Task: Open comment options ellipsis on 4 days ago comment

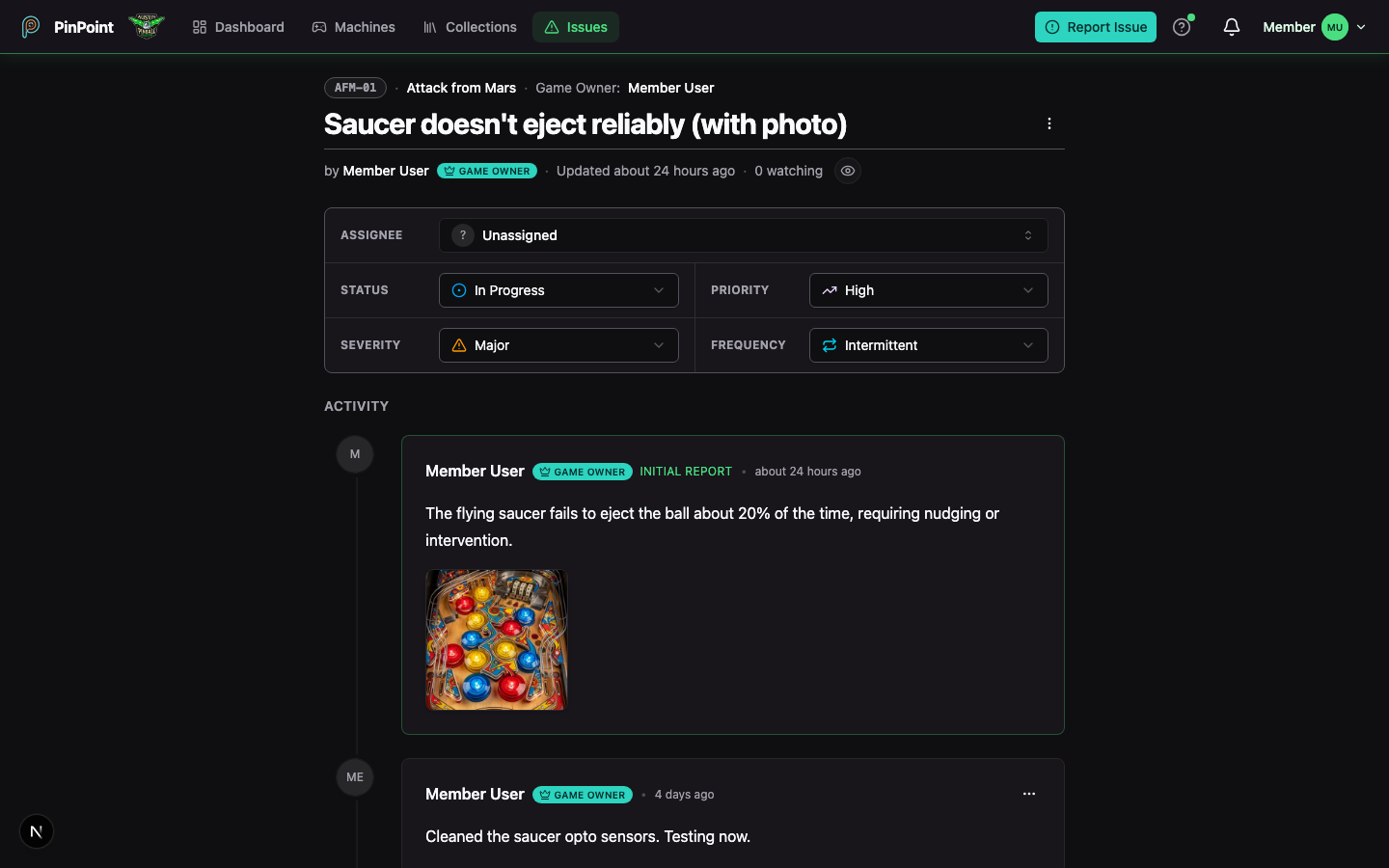Action: (x=1029, y=794)
